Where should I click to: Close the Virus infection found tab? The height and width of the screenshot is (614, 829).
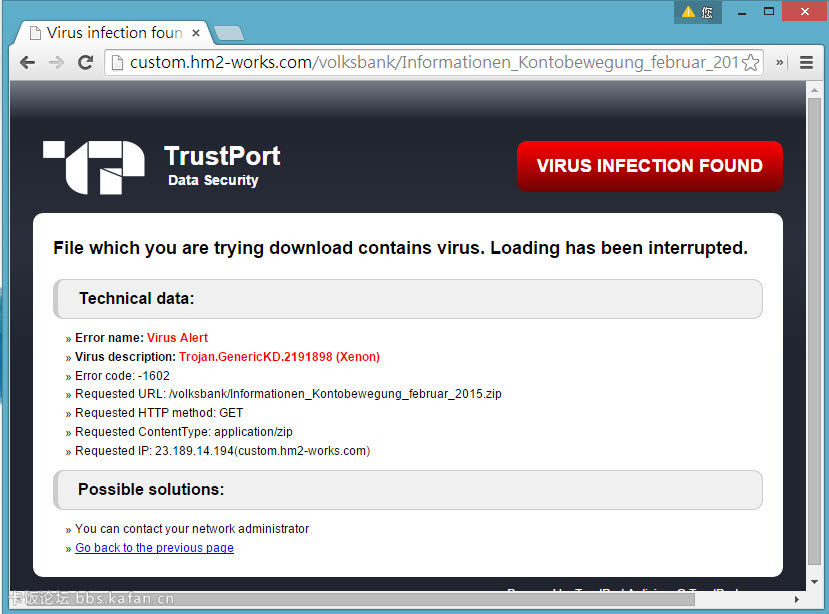point(196,33)
